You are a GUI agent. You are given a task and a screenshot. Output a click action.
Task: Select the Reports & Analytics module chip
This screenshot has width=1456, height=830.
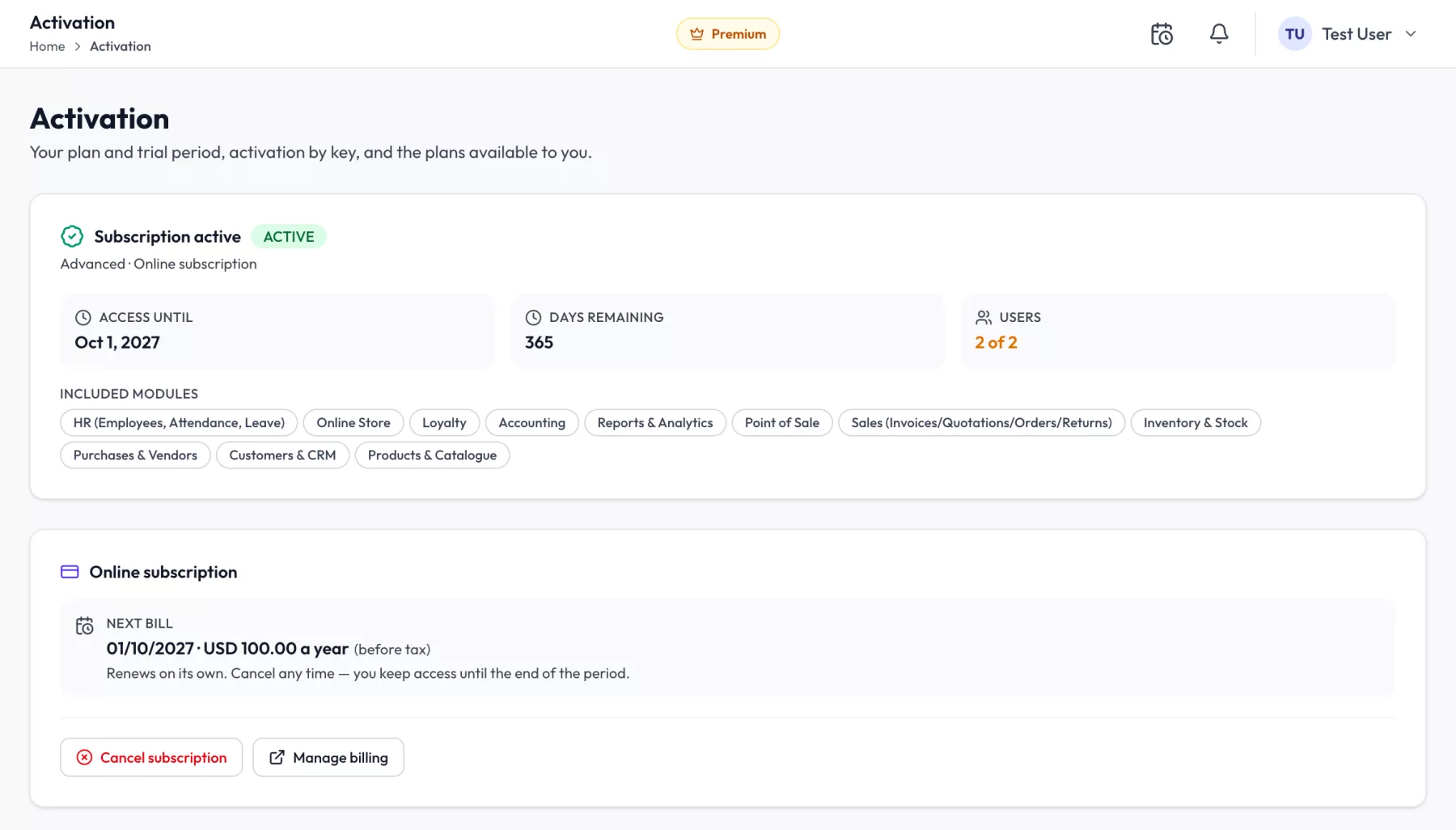click(655, 422)
